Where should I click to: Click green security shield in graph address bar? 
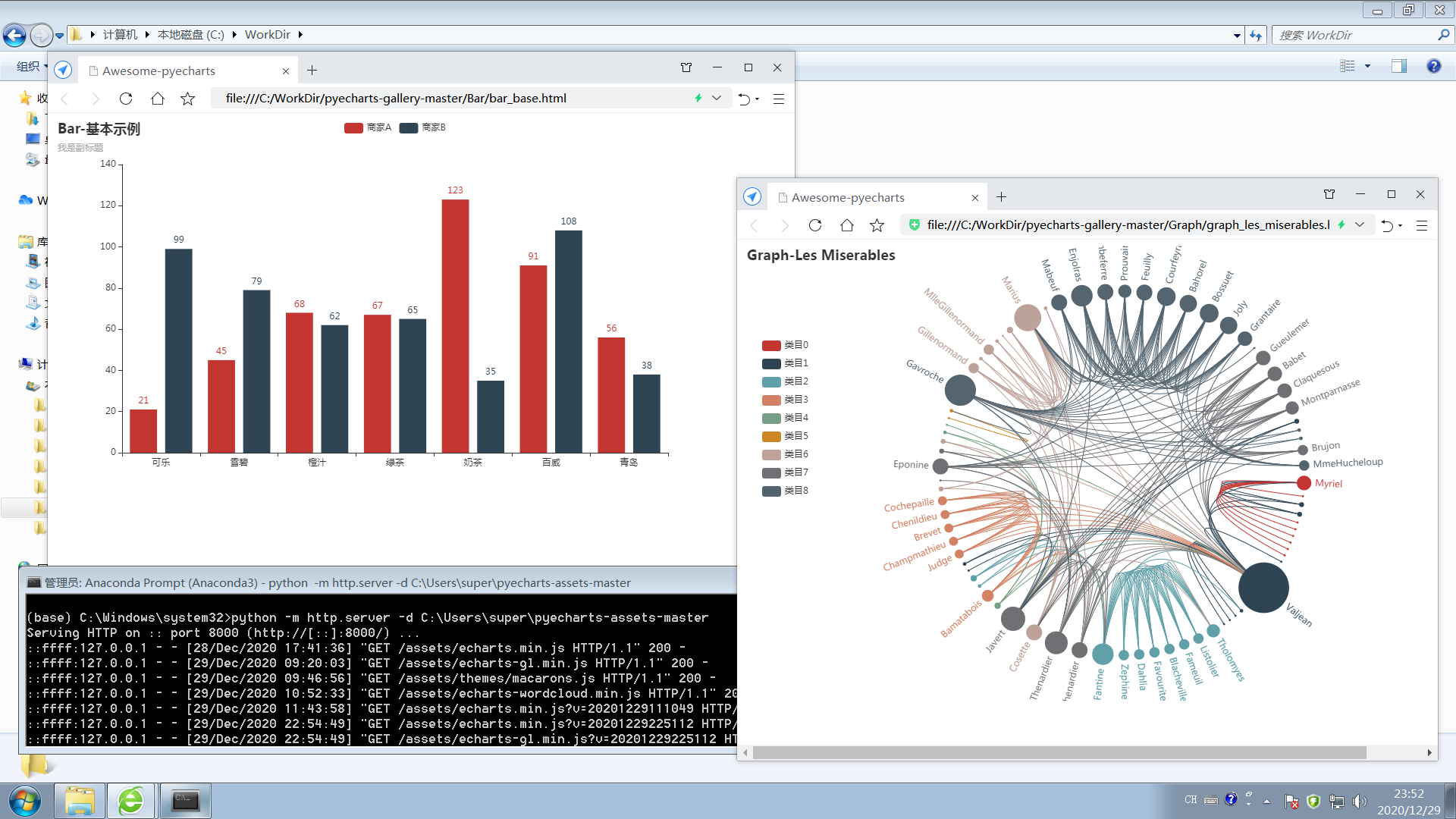(914, 224)
